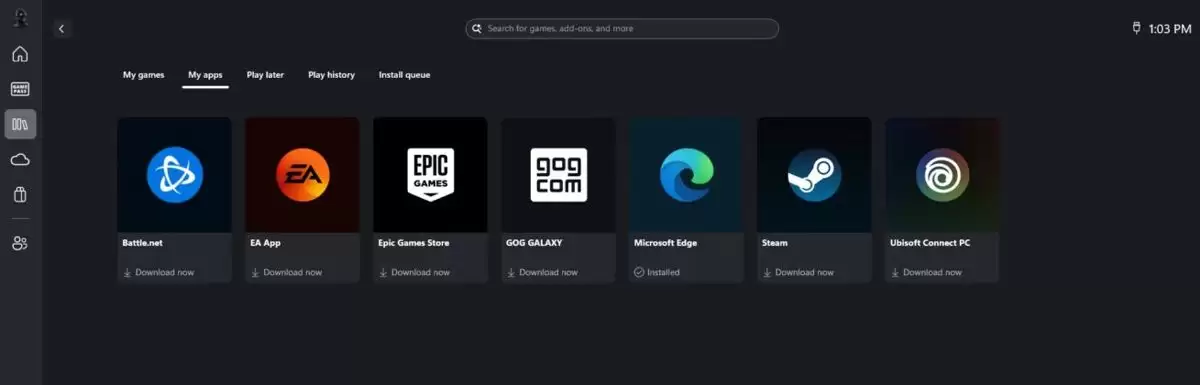Open the Play later tab
Viewport: 1200px width, 385px height.
pyautogui.click(x=265, y=75)
